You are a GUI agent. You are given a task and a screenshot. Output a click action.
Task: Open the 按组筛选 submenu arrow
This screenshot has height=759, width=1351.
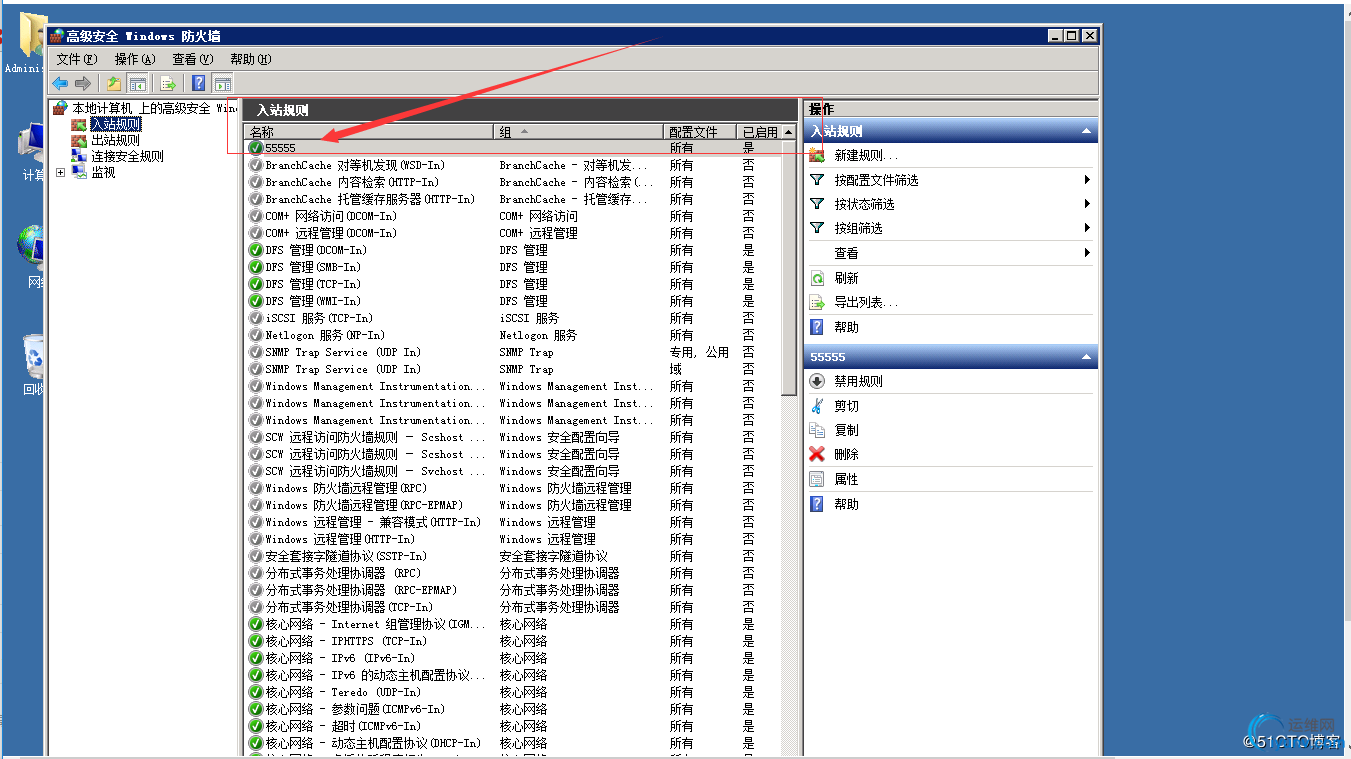(x=1087, y=228)
